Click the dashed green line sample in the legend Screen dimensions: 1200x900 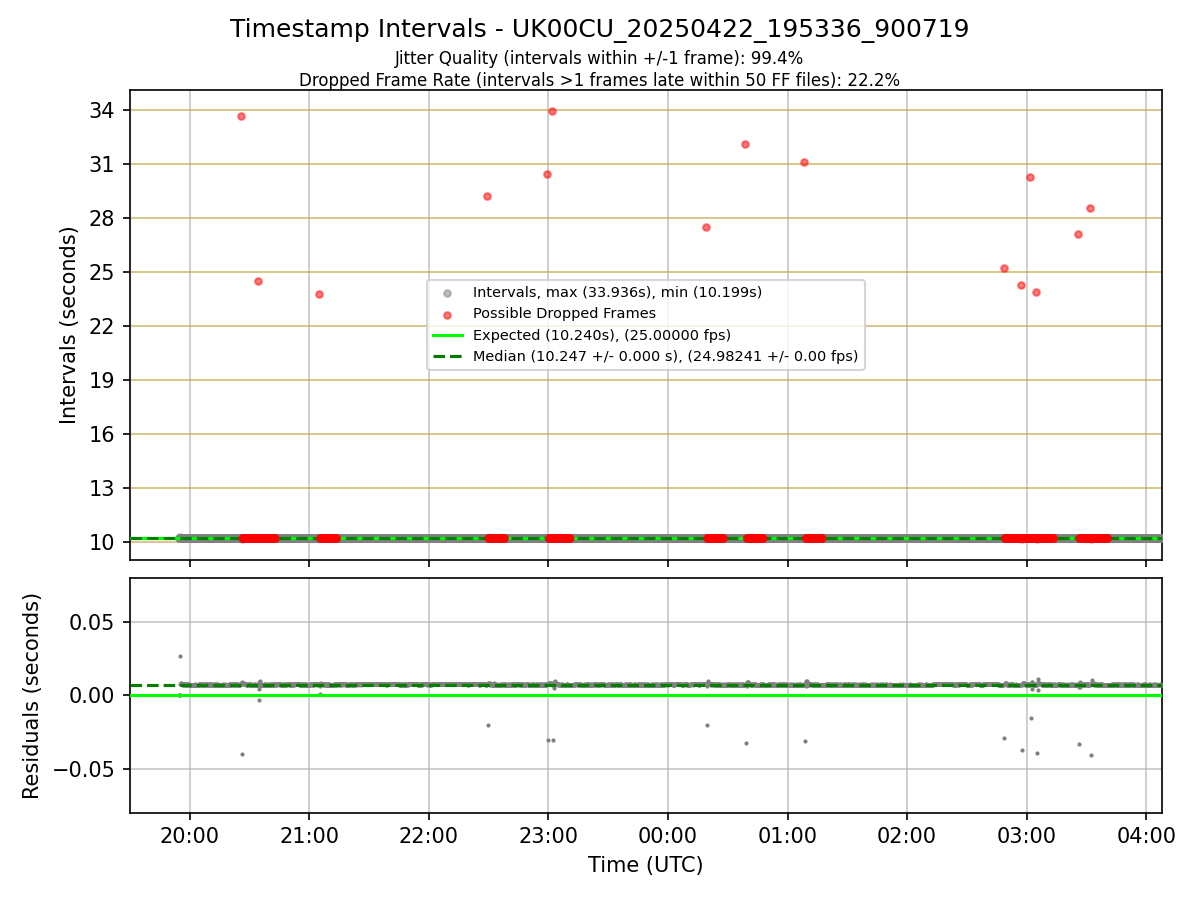(447, 356)
